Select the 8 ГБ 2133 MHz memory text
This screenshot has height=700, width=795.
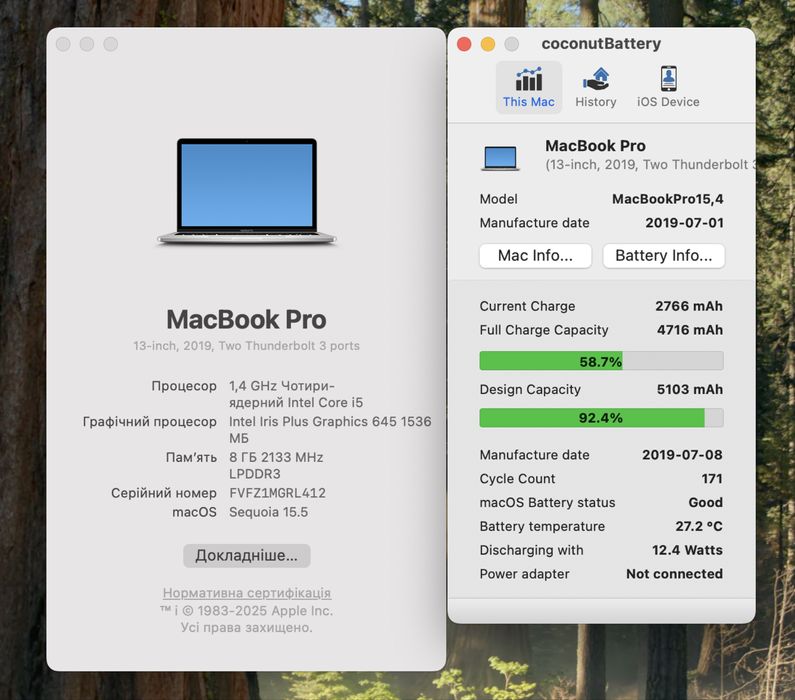tap(276, 465)
